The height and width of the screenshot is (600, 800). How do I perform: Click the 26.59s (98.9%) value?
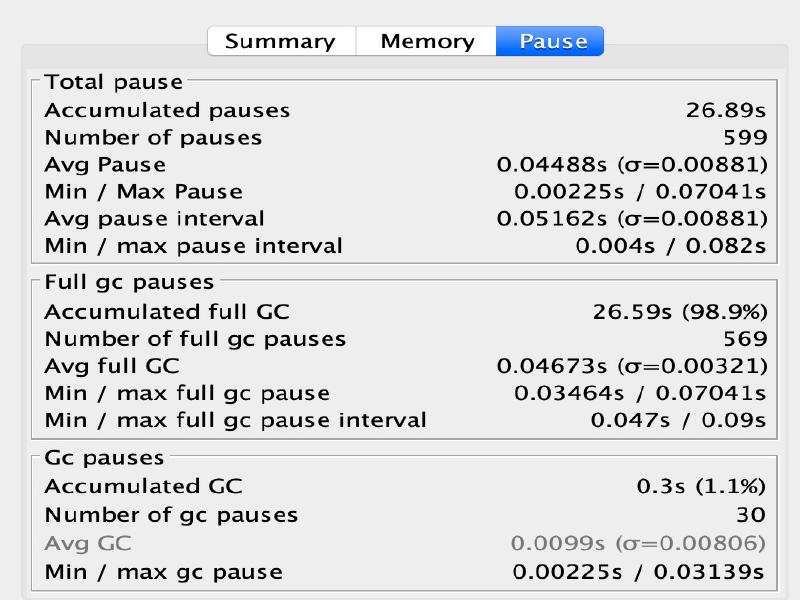[x=679, y=312]
